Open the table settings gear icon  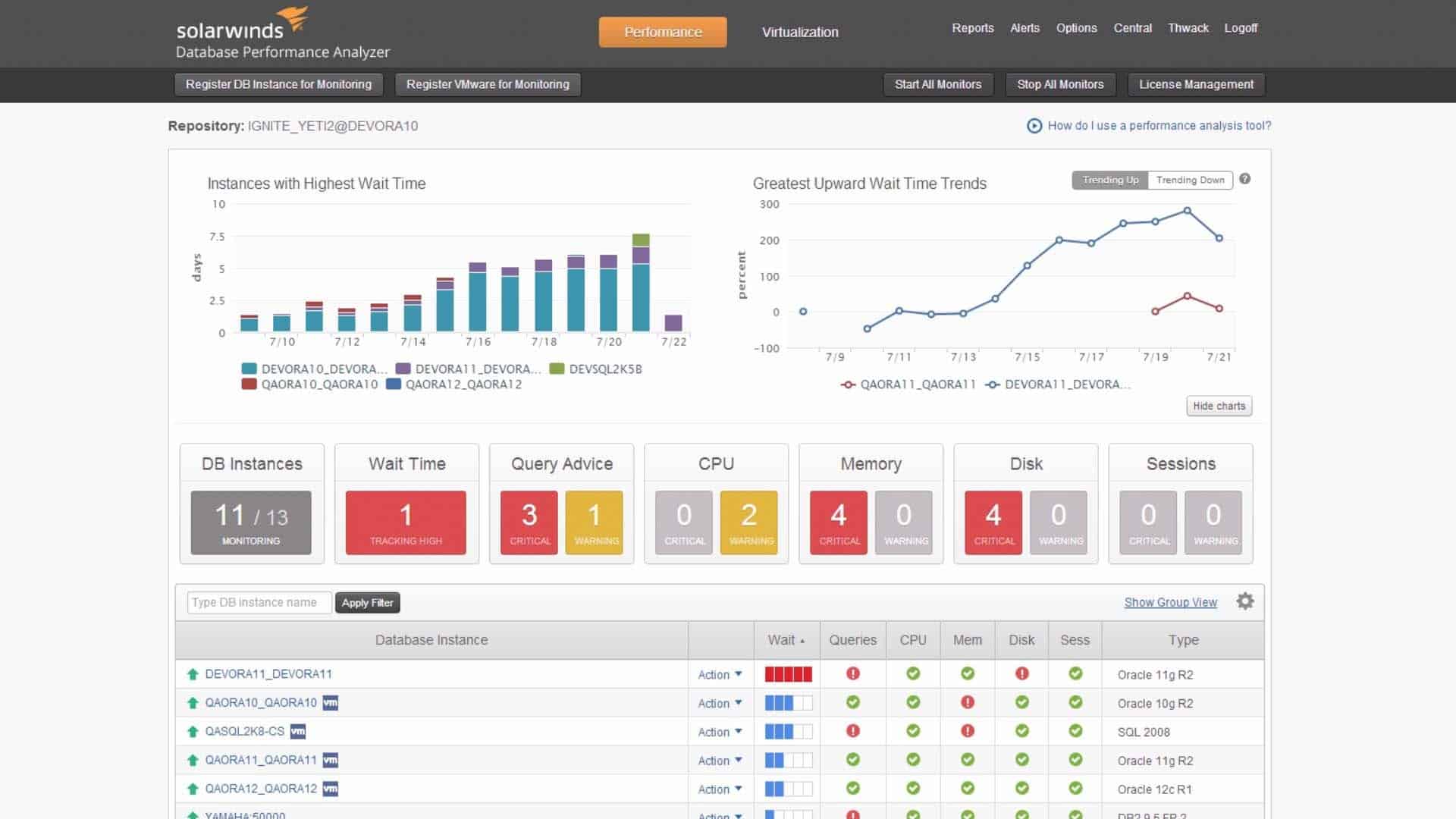[x=1244, y=601]
